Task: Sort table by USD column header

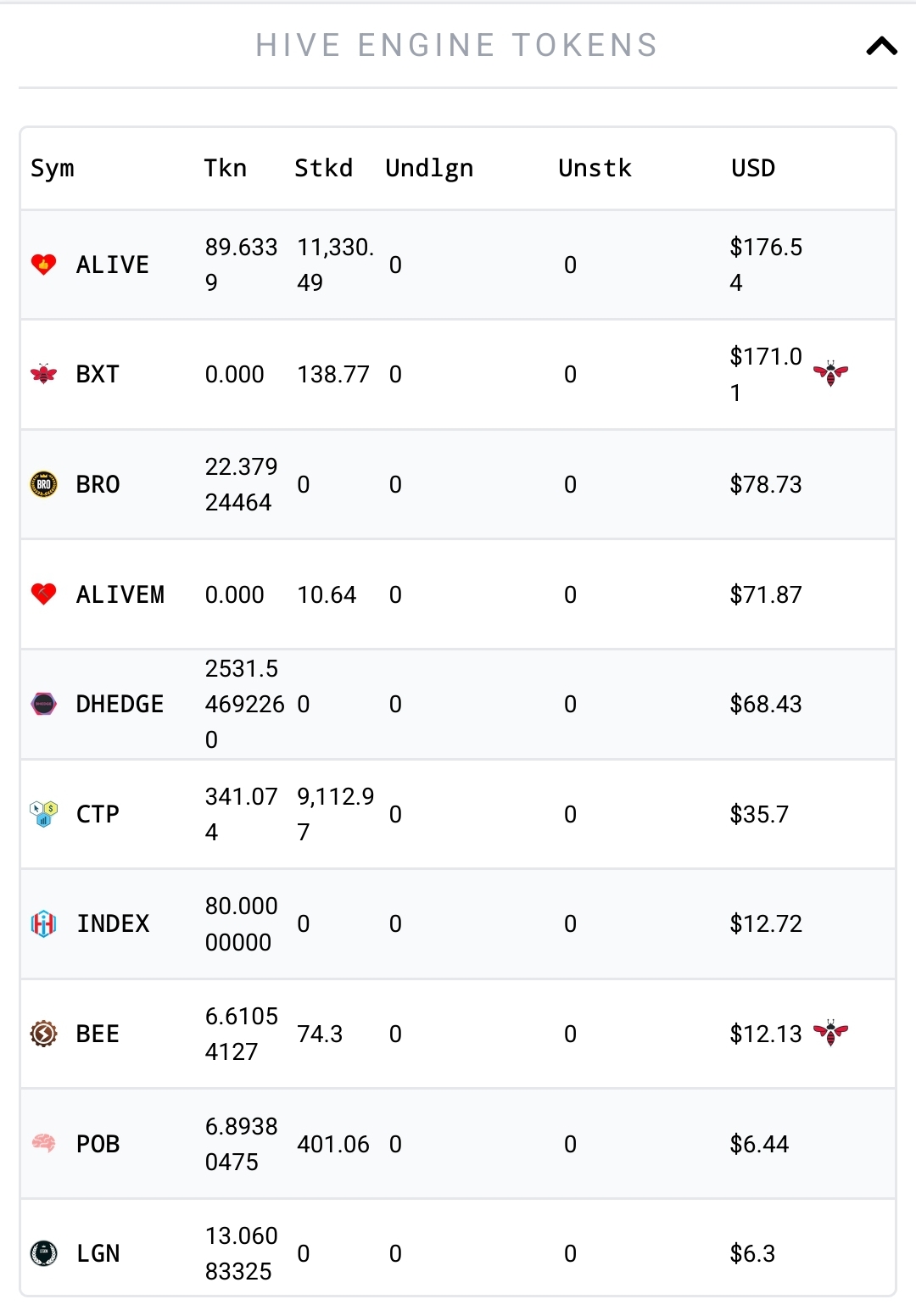Action: click(753, 168)
